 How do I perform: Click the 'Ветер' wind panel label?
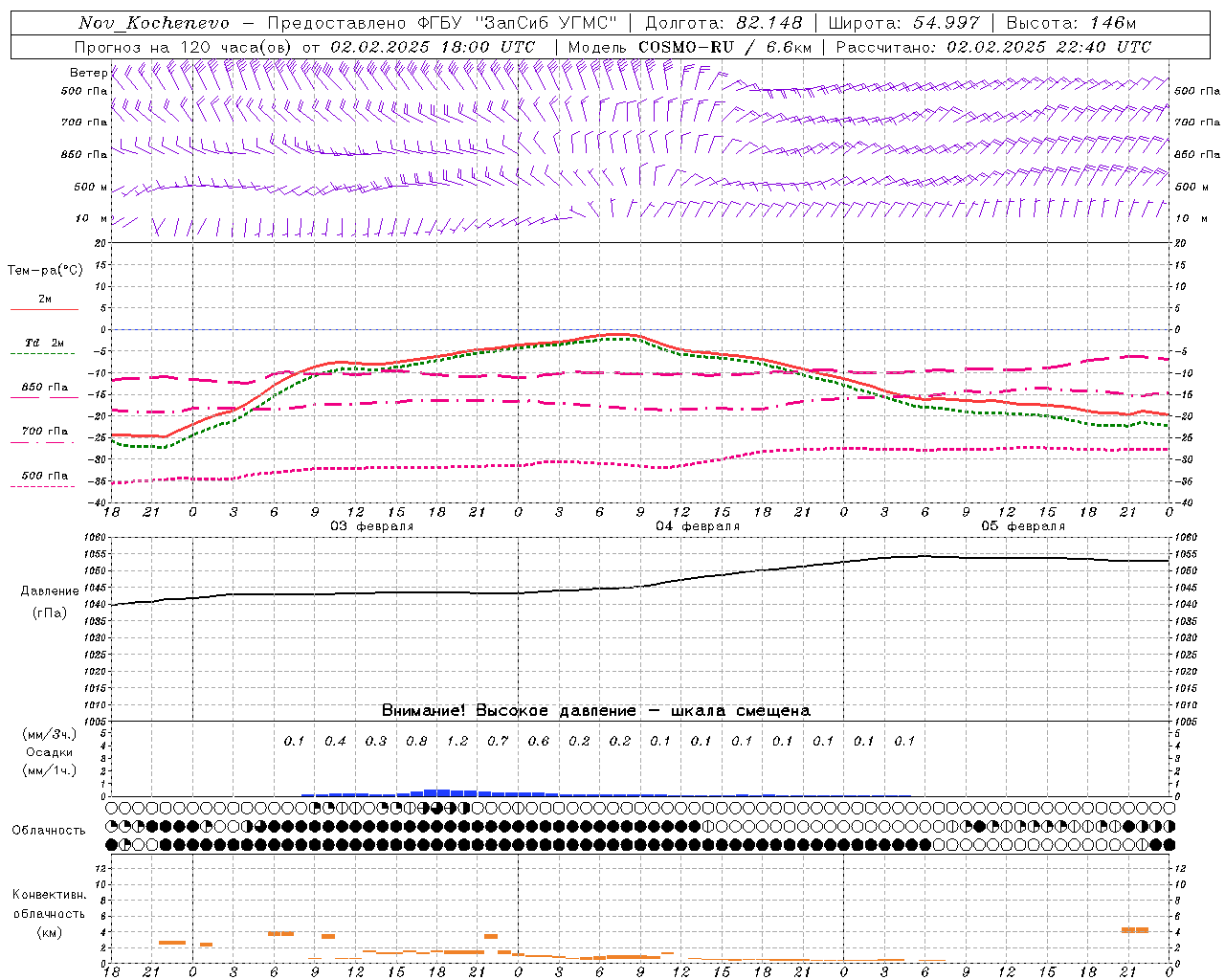click(89, 73)
